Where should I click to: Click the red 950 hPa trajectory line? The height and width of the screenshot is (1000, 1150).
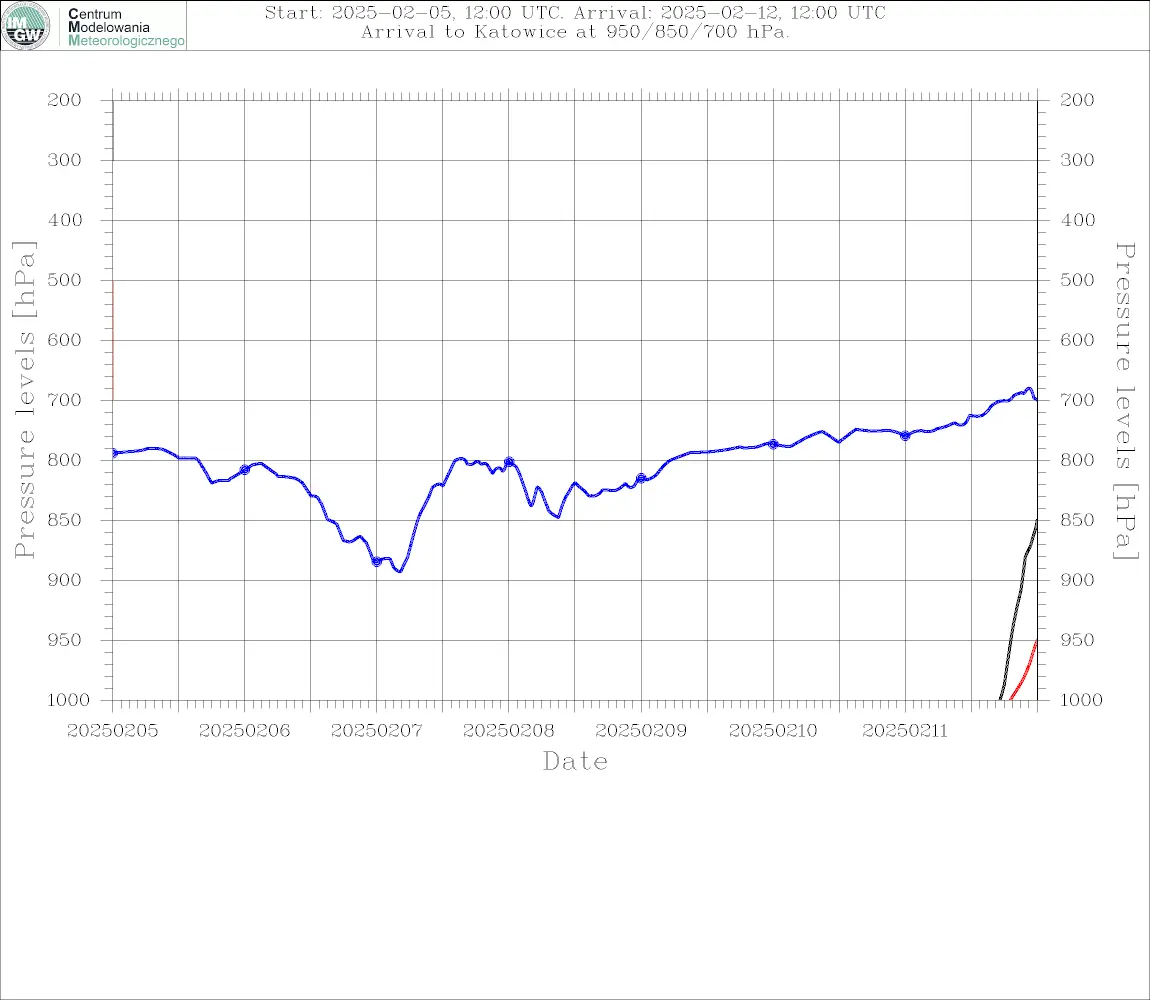[1025, 673]
